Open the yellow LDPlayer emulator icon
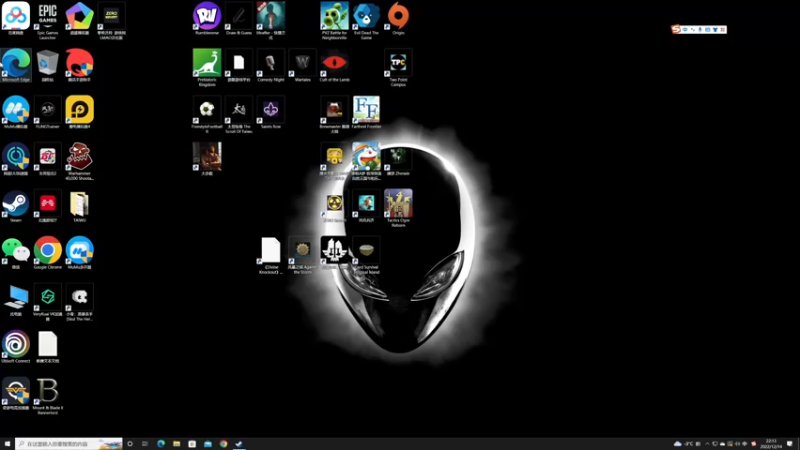The width and height of the screenshot is (800, 450). coord(79,113)
